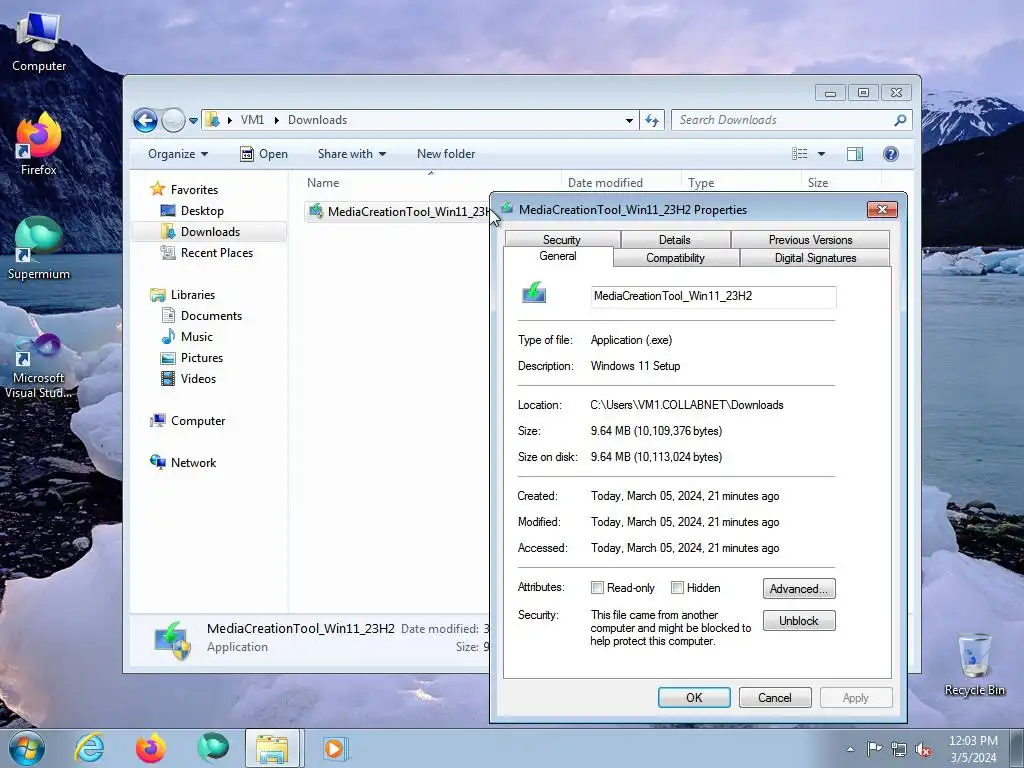
Task: Click the Open toolbar button
Action: [x=264, y=154]
